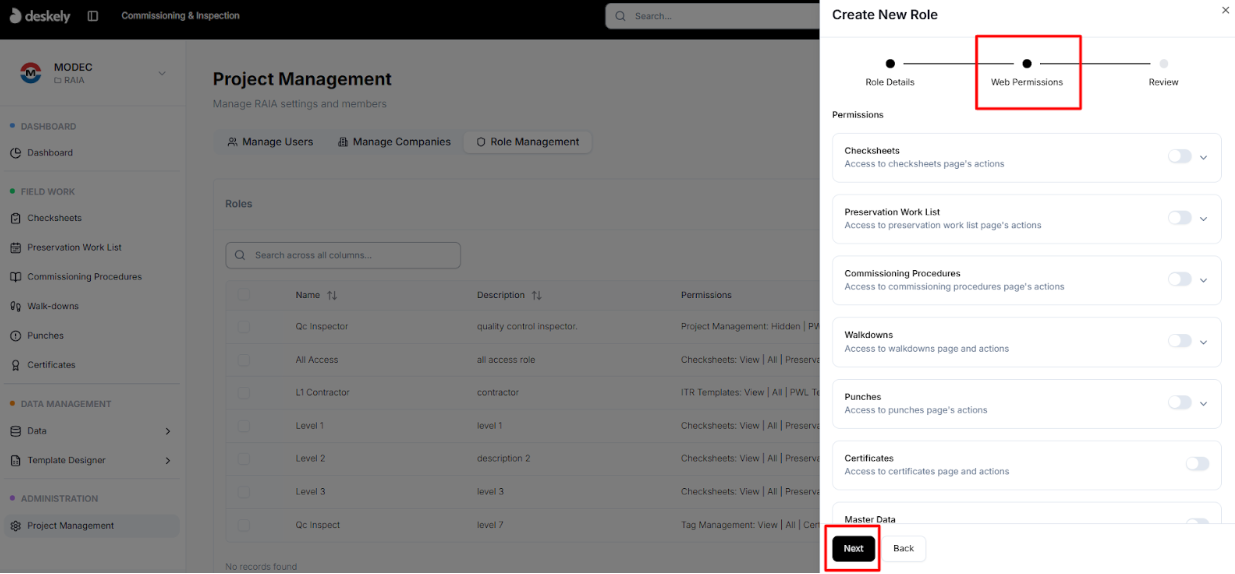Screen dimensions: 1235x574
Task: Click the Dashboard gauge icon
Action: click(16, 153)
